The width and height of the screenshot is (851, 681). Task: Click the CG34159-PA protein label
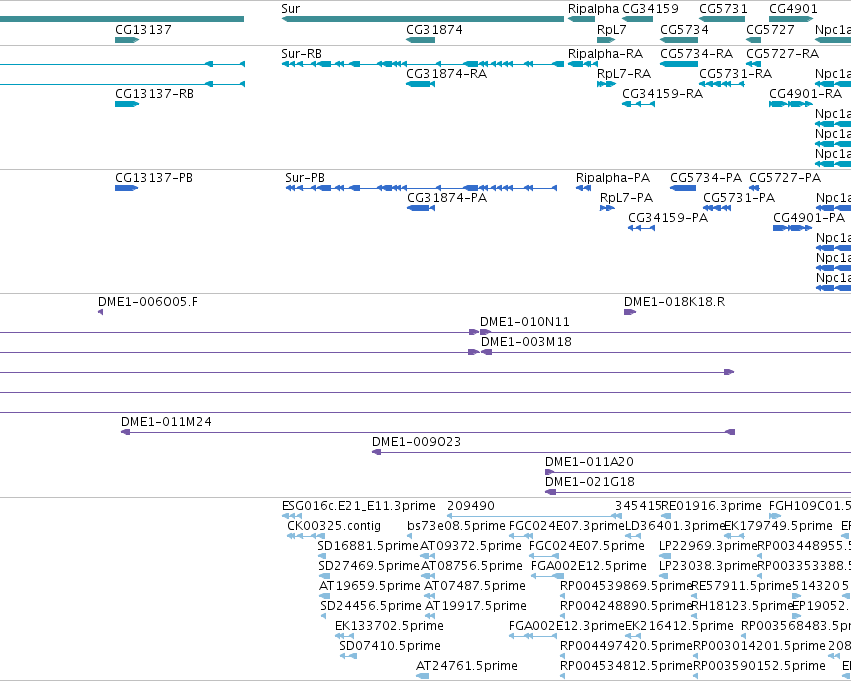pos(668,218)
